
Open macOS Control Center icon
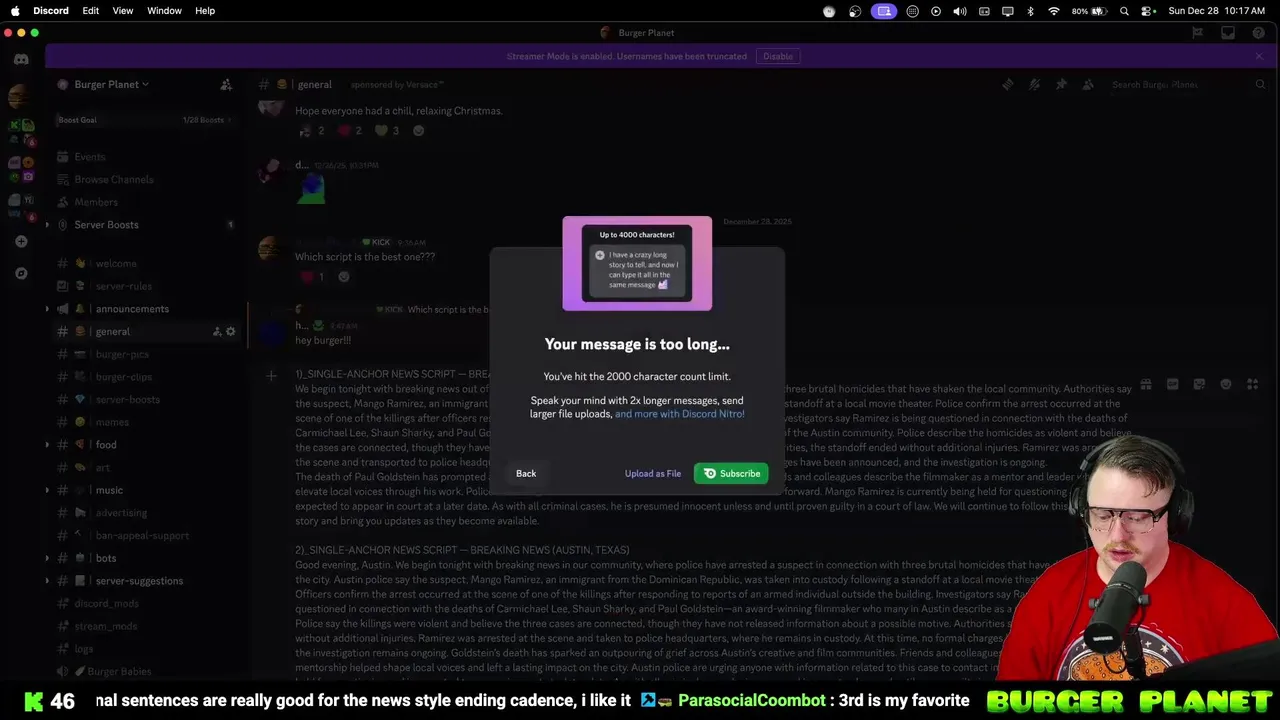click(1148, 11)
